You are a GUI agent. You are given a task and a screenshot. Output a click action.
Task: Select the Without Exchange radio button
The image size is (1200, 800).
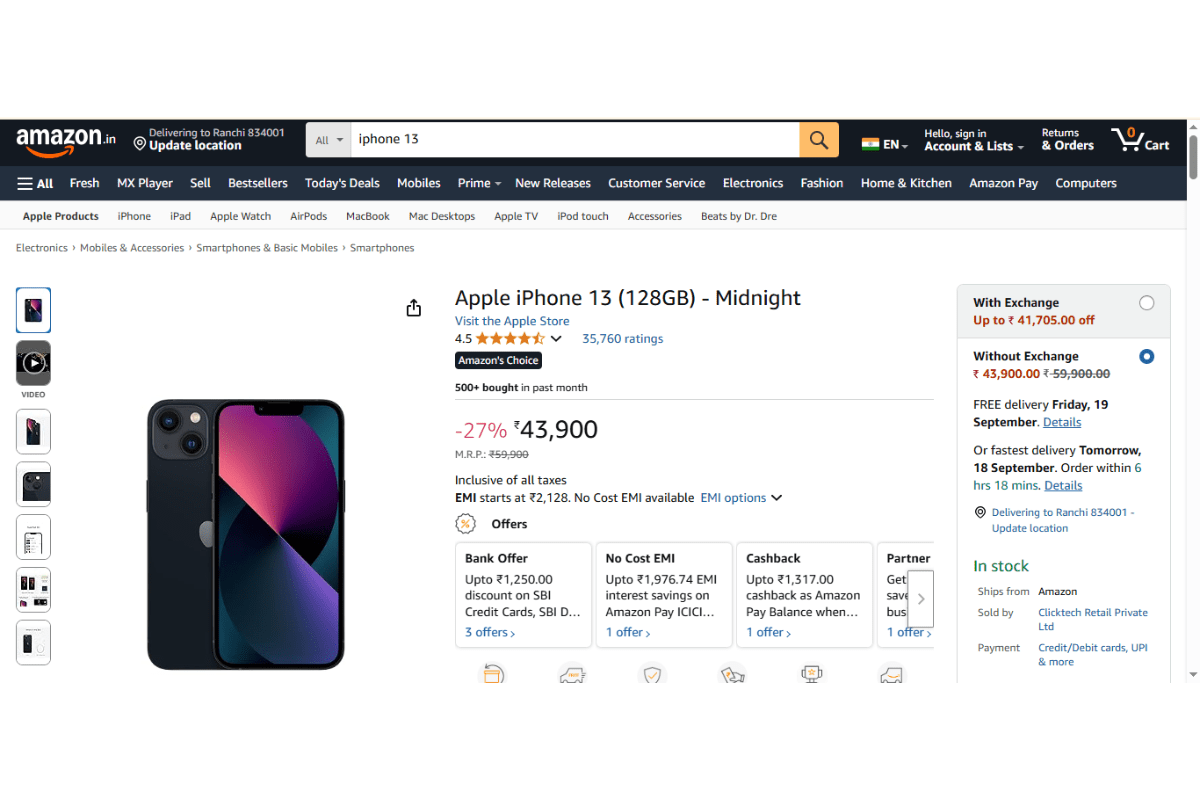[x=1146, y=356]
